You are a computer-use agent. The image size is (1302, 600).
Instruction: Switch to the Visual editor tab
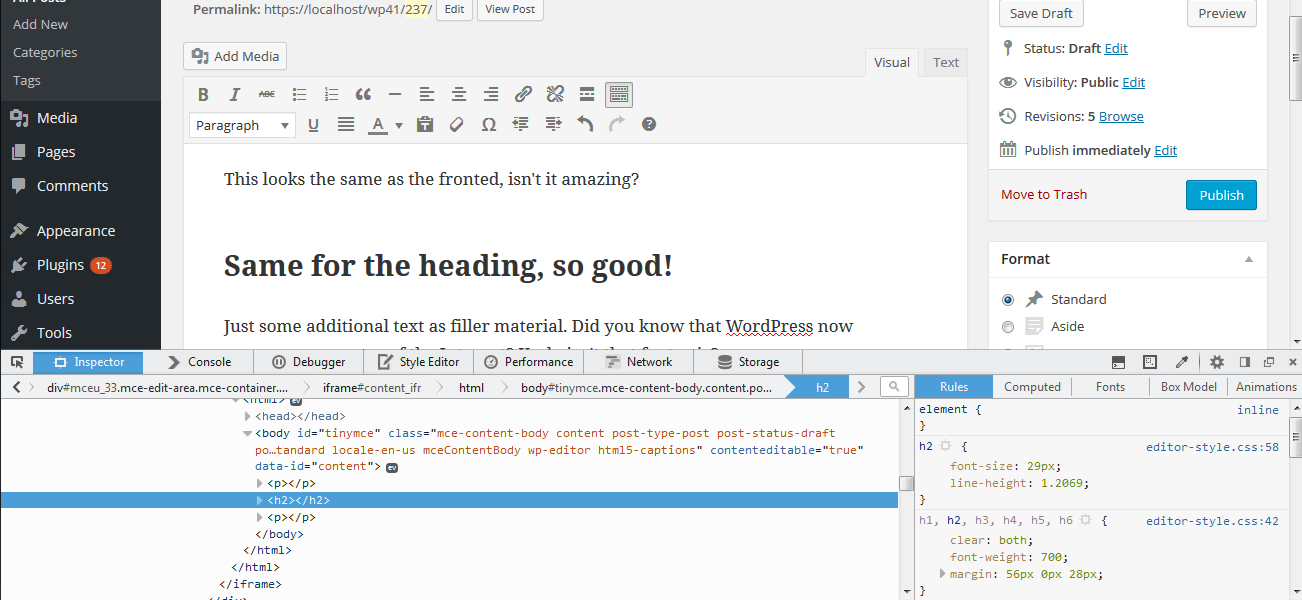pyautogui.click(x=892, y=62)
